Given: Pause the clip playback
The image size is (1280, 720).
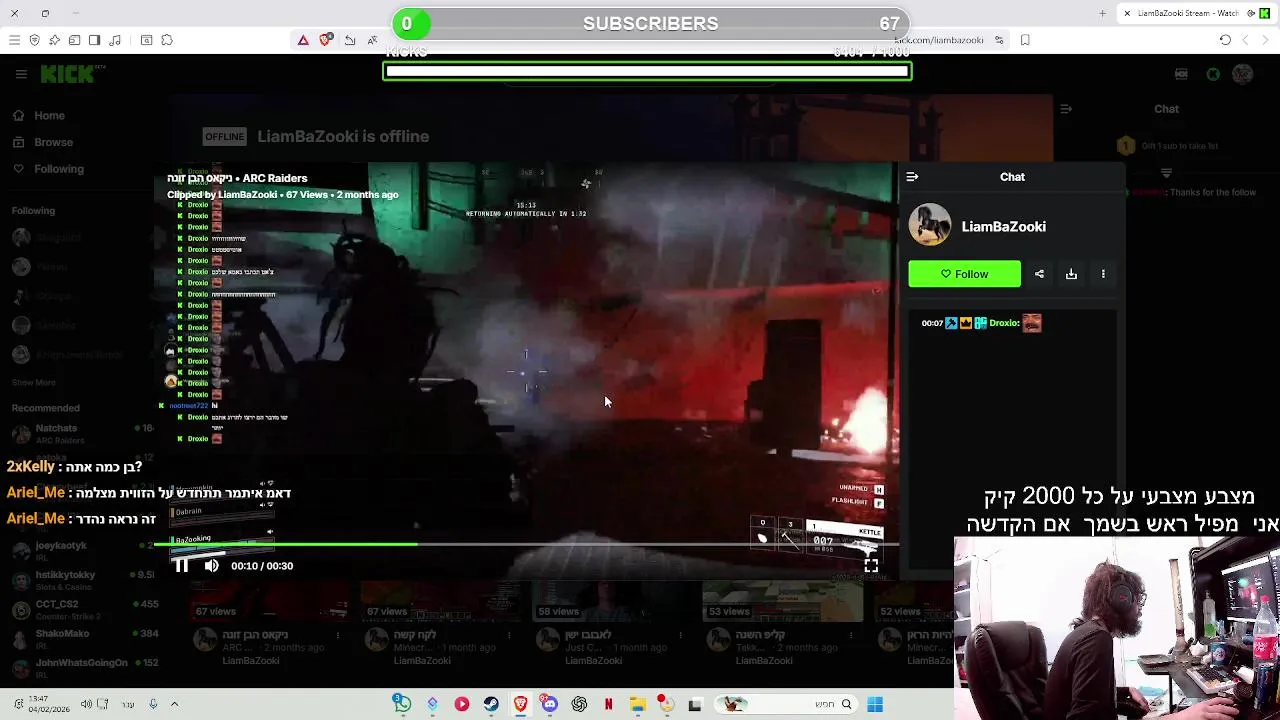Looking at the screenshot, I should (180, 566).
